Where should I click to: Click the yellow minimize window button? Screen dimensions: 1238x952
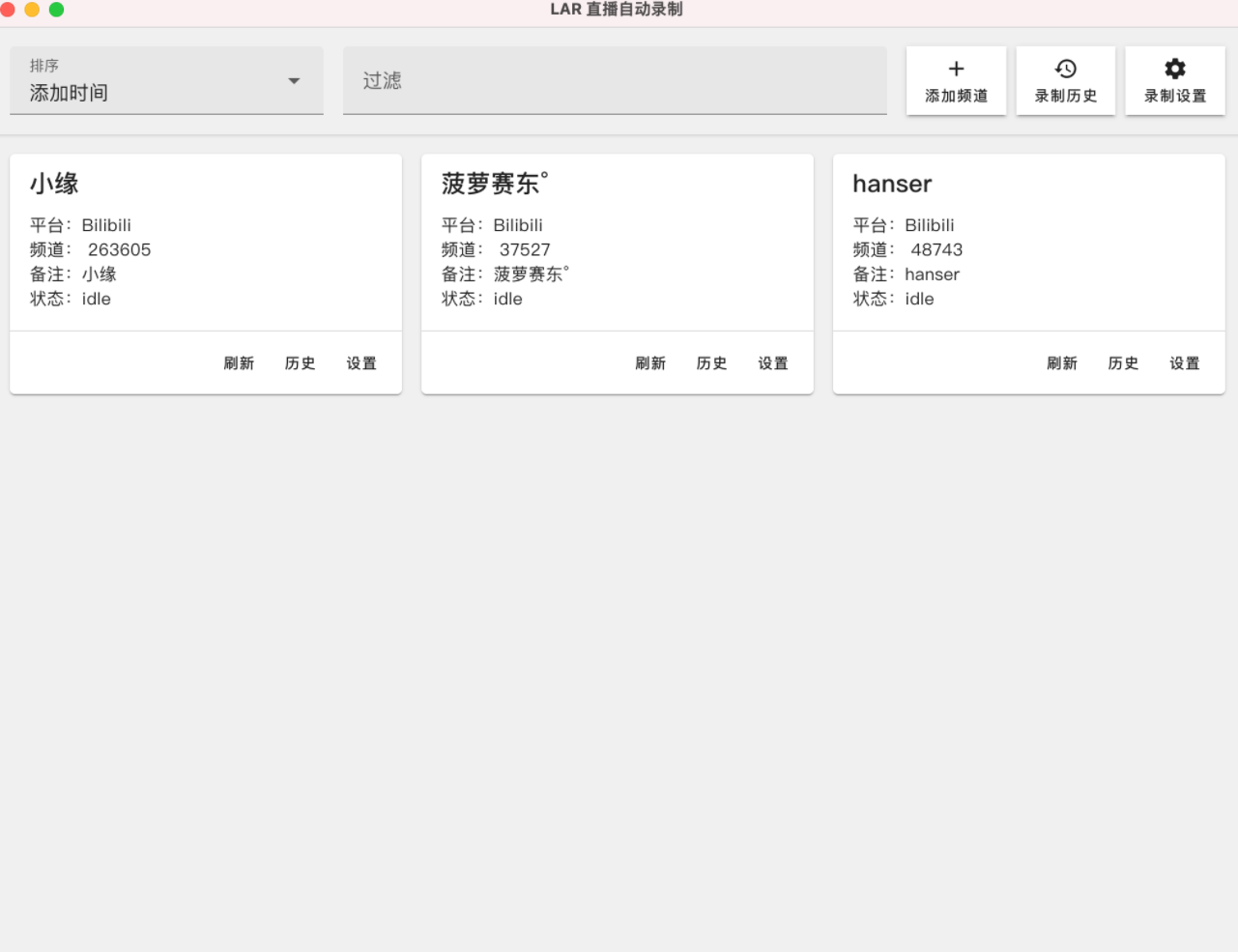click(x=32, y=10)
